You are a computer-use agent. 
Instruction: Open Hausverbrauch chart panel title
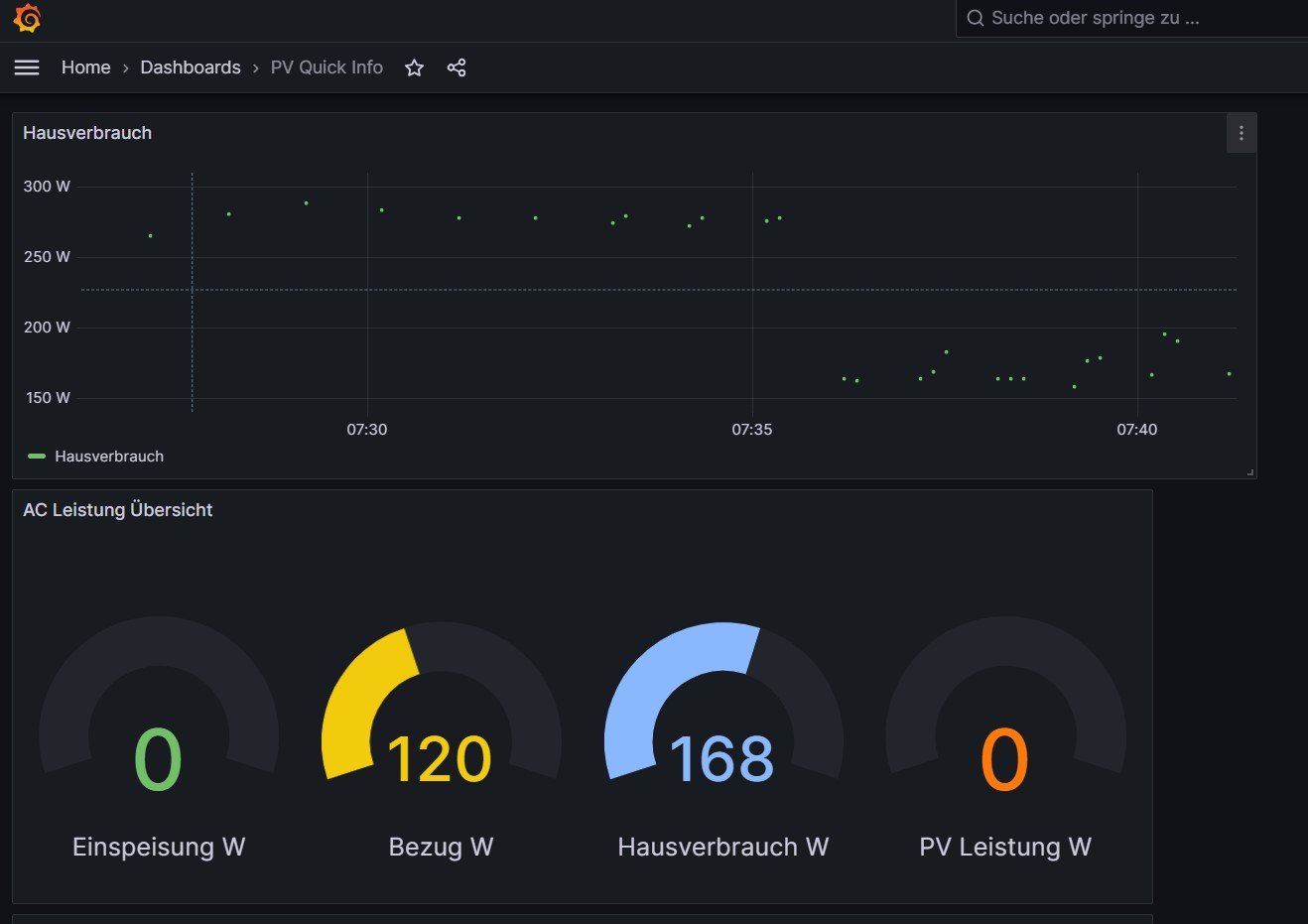point(87,133)
